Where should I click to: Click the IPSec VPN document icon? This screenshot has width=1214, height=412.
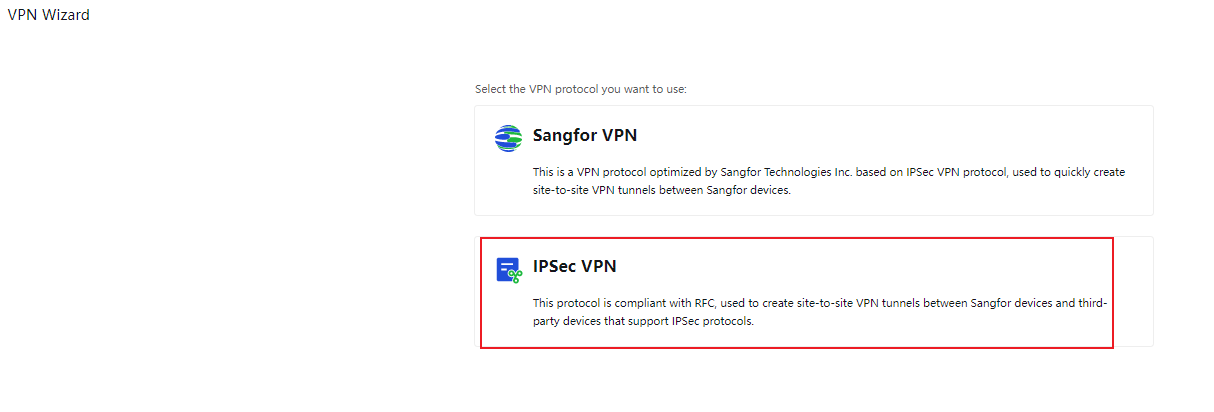click(x=507, y=269)
